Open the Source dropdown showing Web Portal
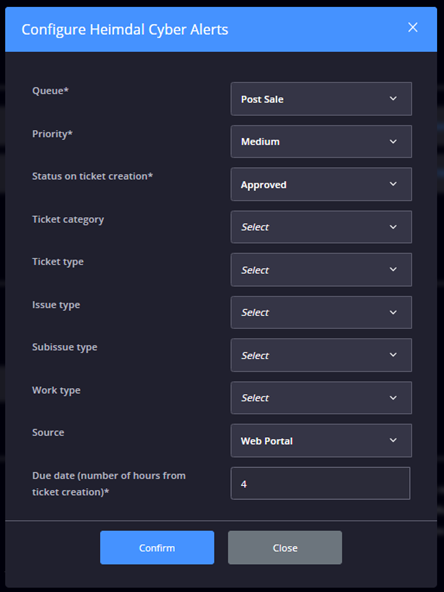The height and width of the screenshot is (592, 444). 321,441
